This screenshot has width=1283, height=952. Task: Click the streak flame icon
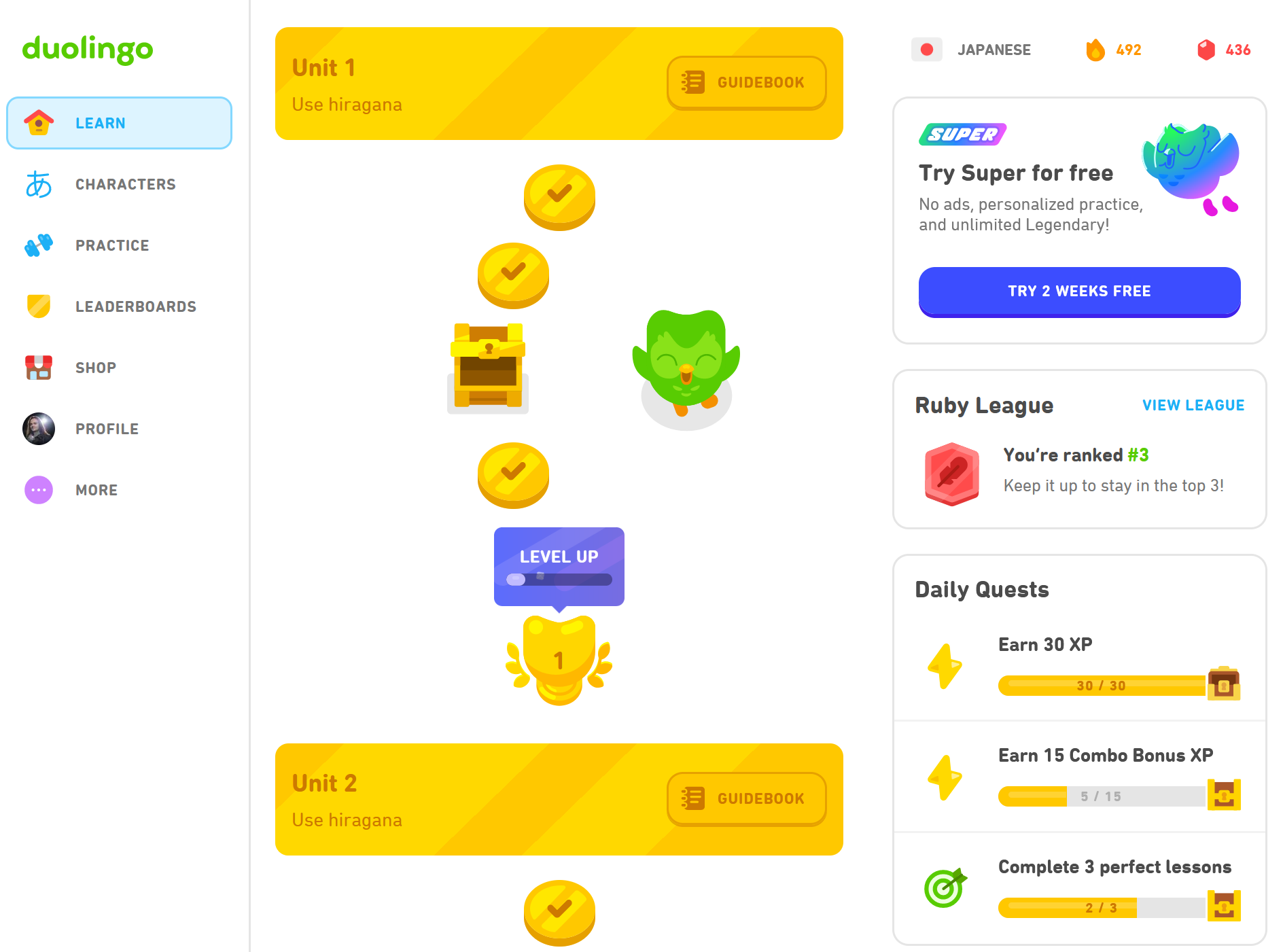tap(1095, 50)
